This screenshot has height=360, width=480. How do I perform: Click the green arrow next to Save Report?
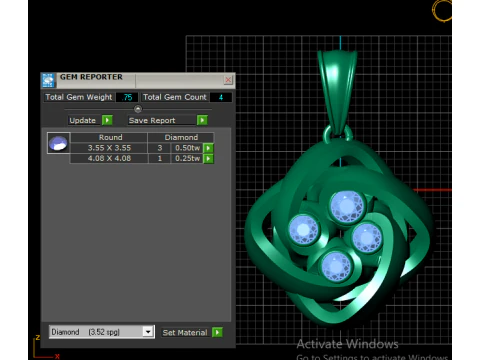pos(202,120)
